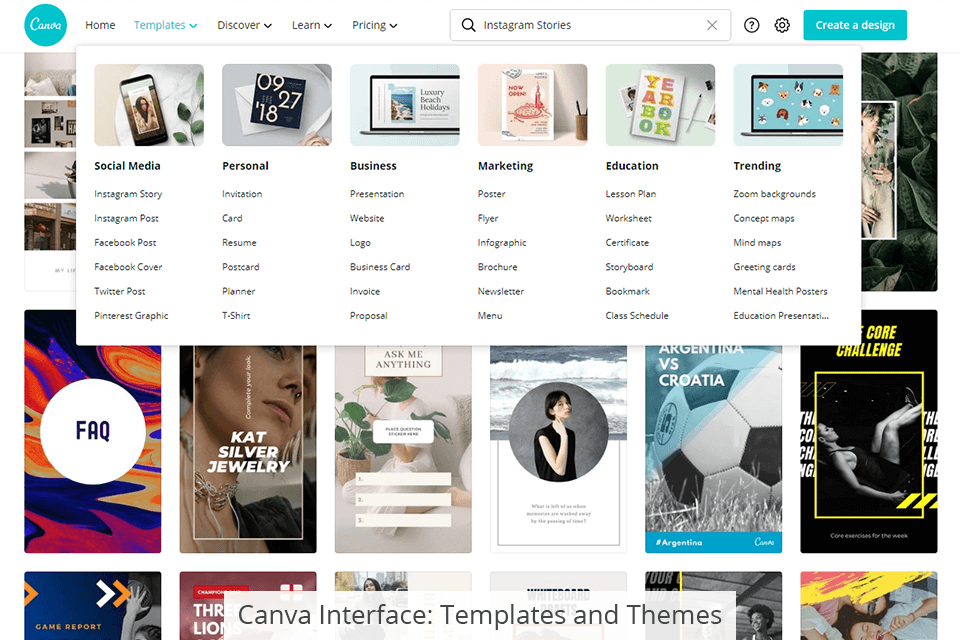Pick Mind maps under Trending
This screenshot has width=960, height=640.
[757, 243]
